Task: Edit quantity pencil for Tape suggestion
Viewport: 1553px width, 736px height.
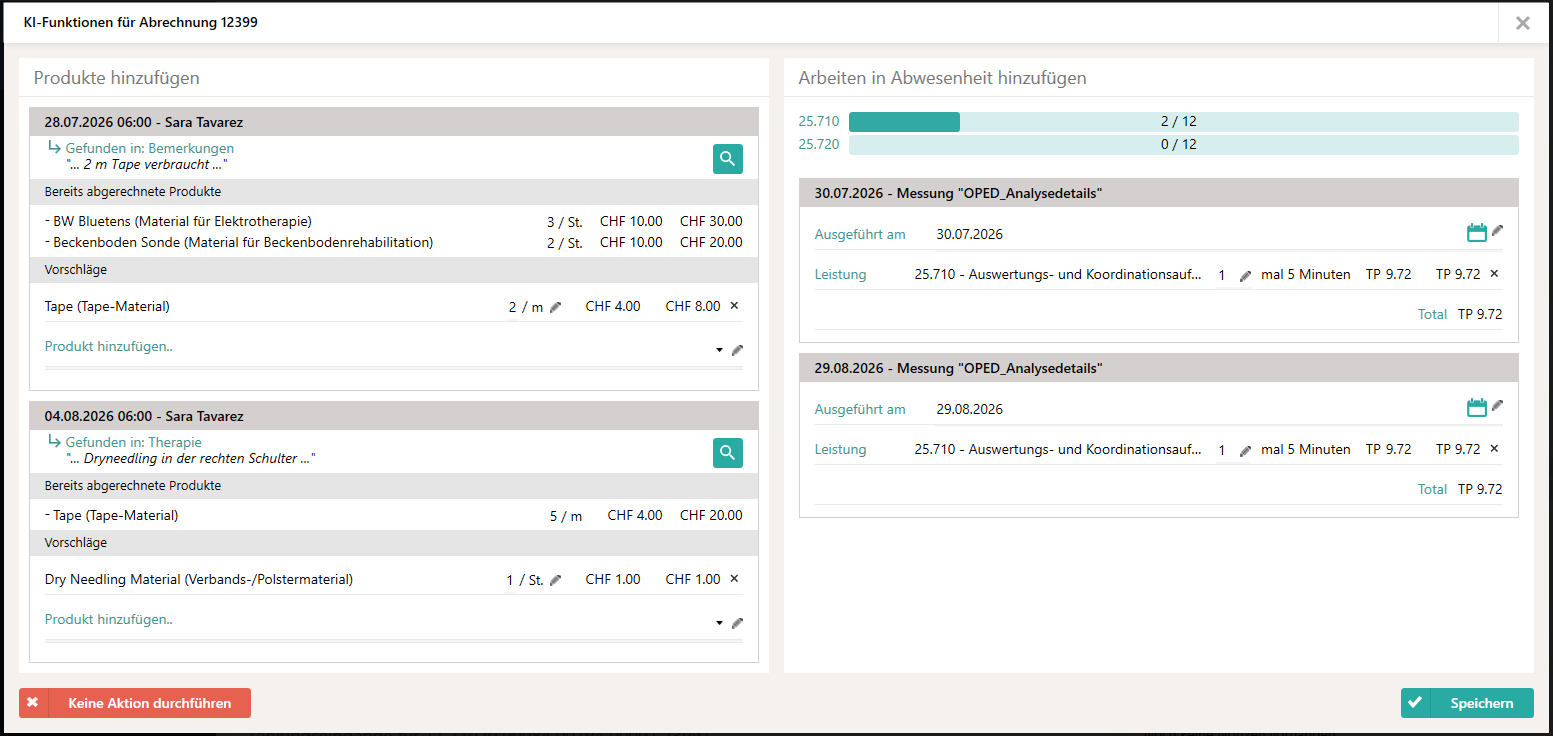Action: (x=556, y=307)
